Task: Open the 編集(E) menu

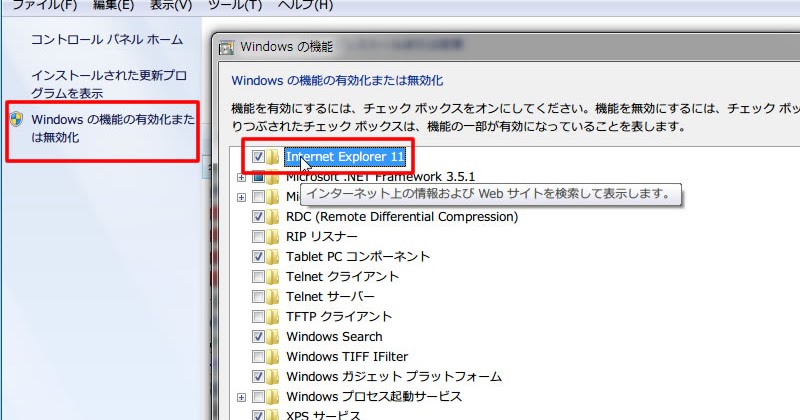Action: [x=113, y=5]
